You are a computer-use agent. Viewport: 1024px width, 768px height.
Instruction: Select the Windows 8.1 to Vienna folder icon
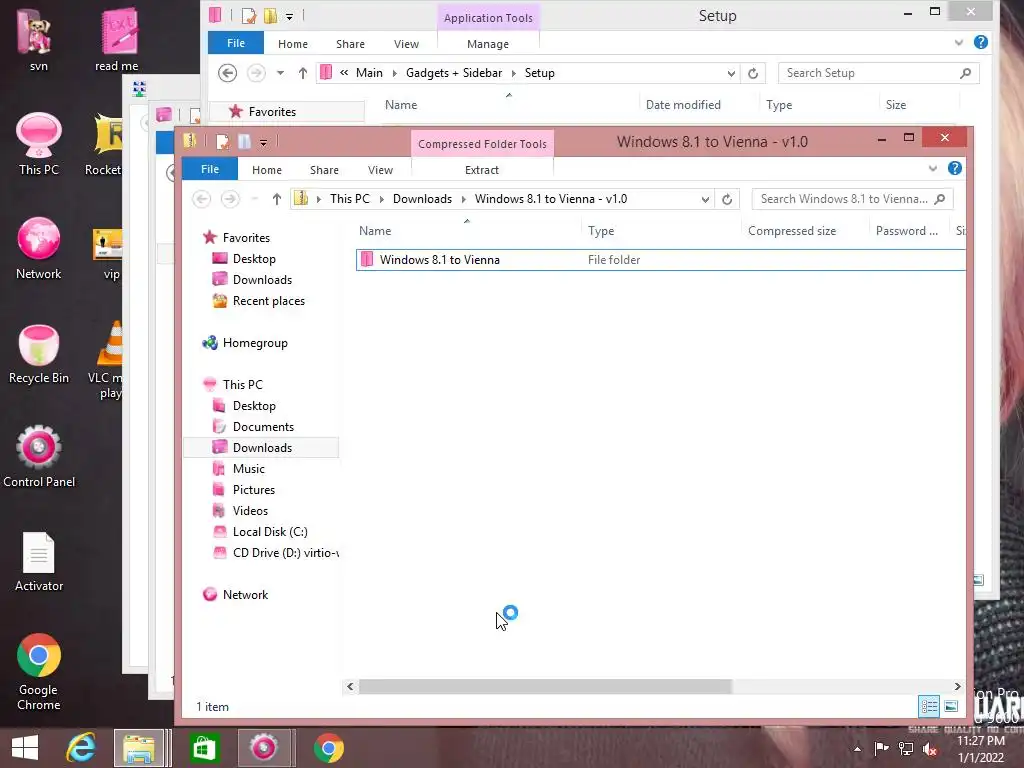click(367, 259)
